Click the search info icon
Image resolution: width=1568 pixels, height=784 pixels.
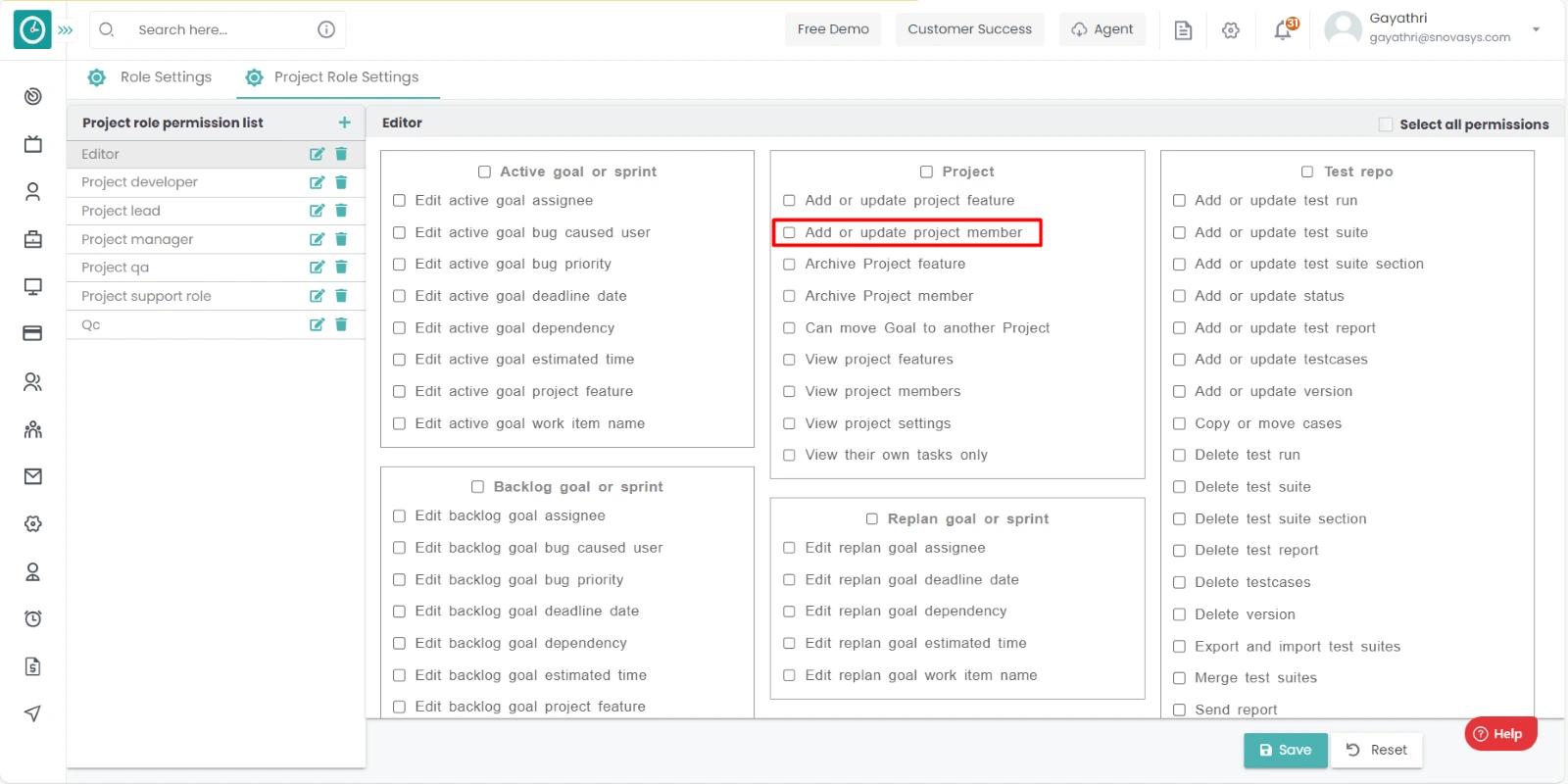tap(326, 29)
